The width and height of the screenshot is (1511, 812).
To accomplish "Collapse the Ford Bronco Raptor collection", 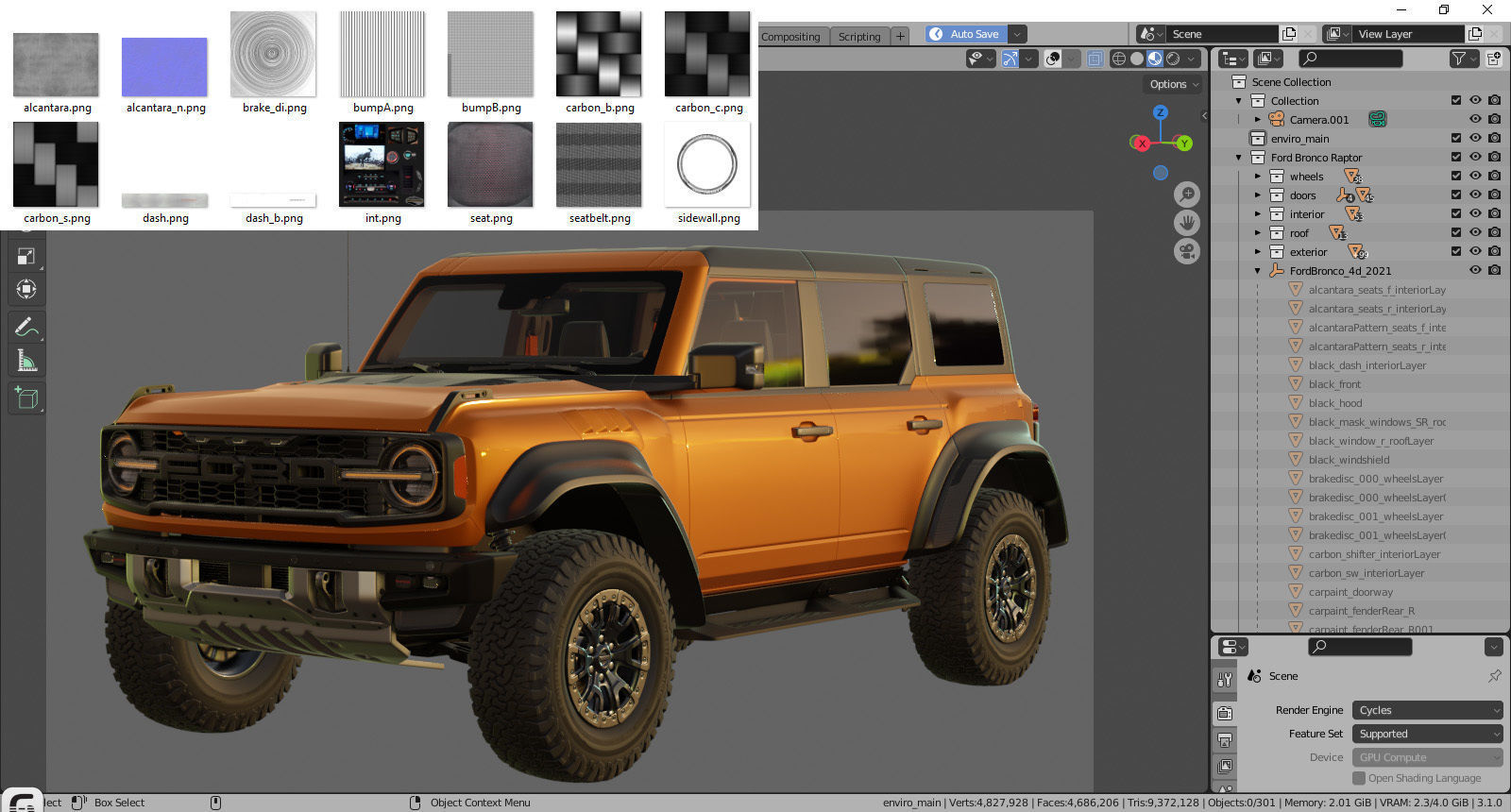I will [1238, 158].
